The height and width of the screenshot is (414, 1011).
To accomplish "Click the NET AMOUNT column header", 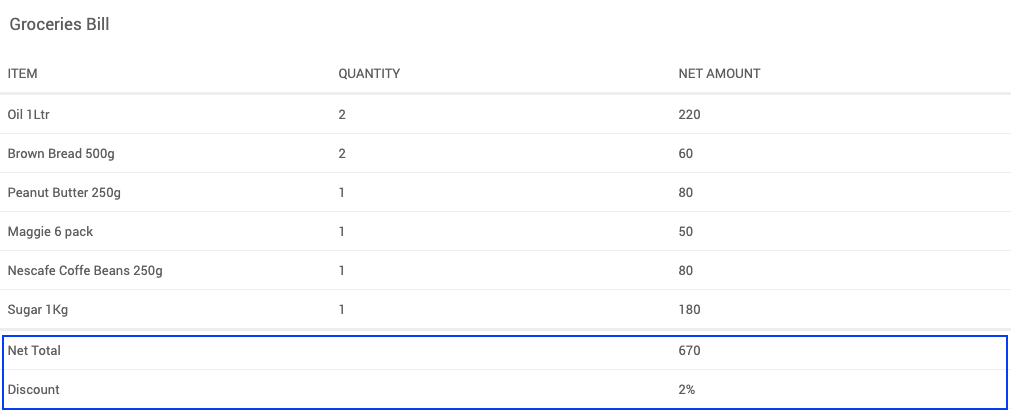I will 719,74.
